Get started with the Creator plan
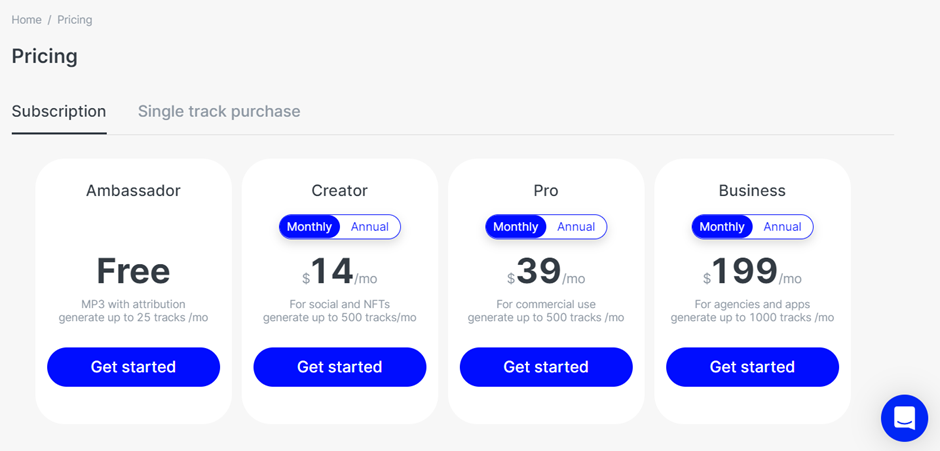940x451 pixels. 340,367
